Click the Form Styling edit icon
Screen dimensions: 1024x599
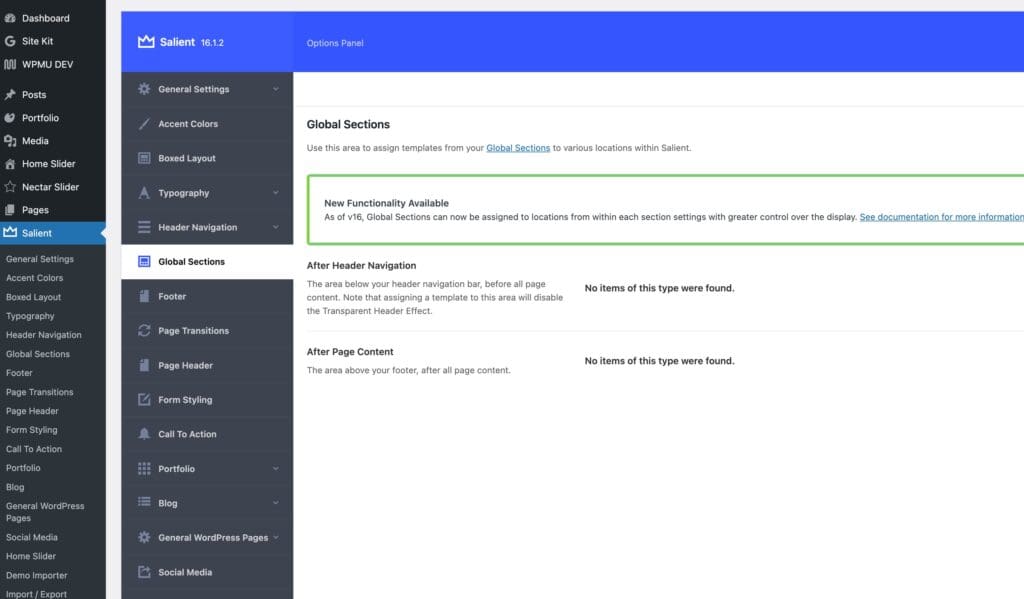tap(144, 400)
